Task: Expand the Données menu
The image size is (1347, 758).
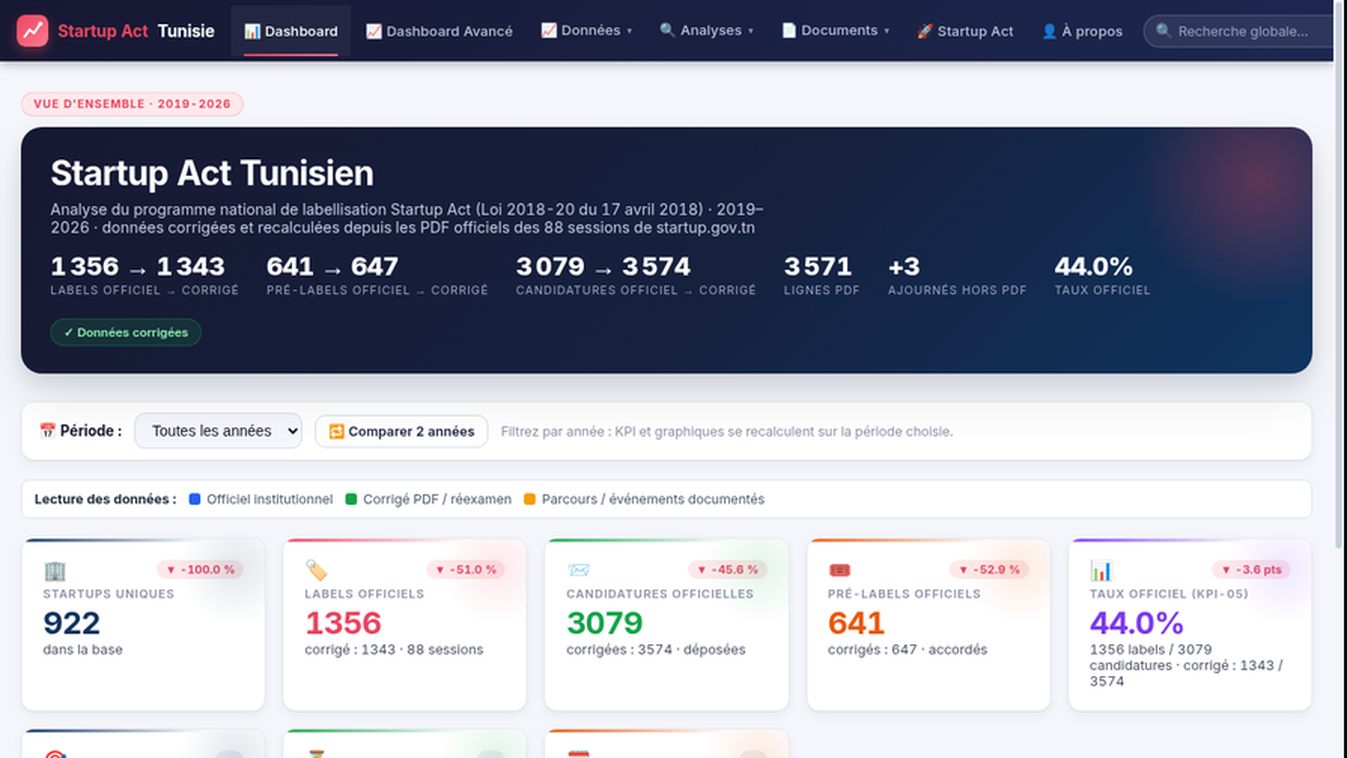Action: 586,31
